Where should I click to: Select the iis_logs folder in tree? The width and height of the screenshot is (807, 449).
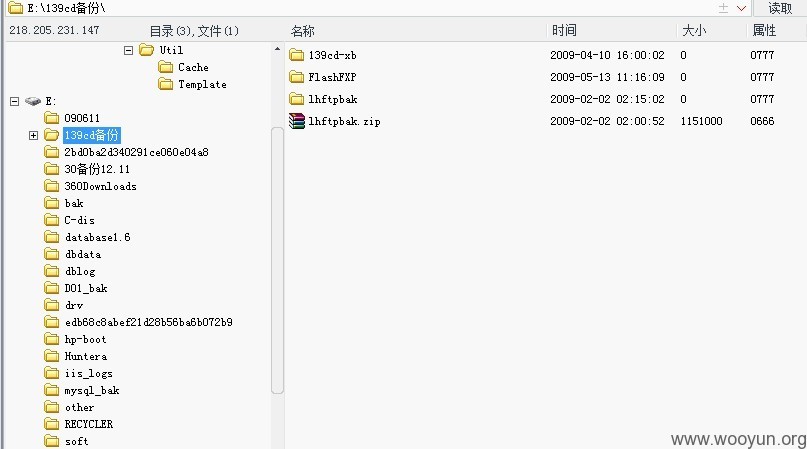[89, 373]
